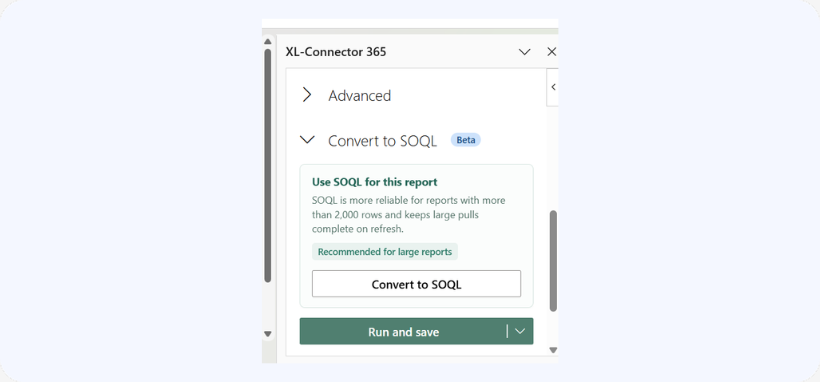Click the Beta badge
Viewport: 820px width, 382px height.
[465, 140]
